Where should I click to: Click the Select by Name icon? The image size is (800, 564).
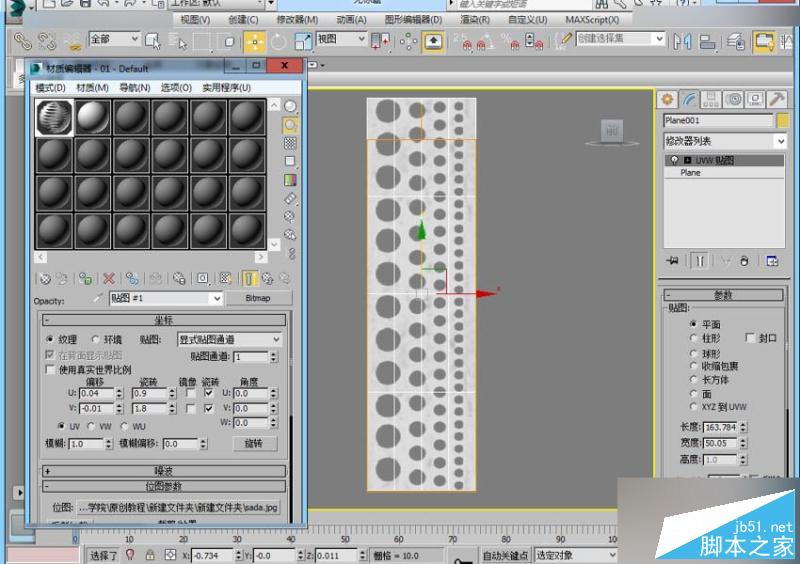[x=177, y=41]
